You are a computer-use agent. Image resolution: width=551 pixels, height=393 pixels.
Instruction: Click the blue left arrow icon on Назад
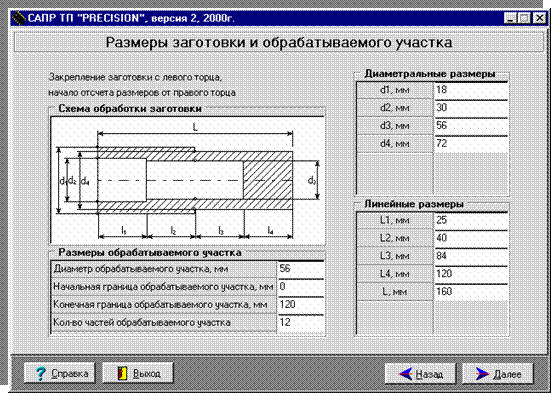406,374
